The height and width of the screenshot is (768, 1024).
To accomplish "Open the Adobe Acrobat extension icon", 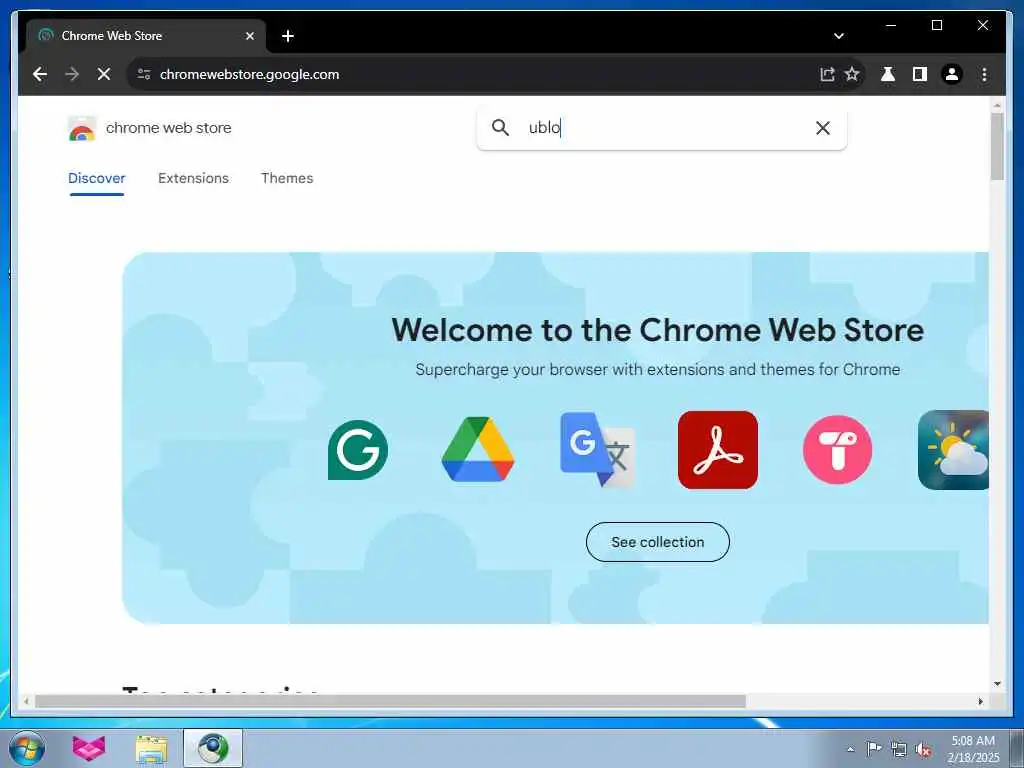I will coord(718,450).
